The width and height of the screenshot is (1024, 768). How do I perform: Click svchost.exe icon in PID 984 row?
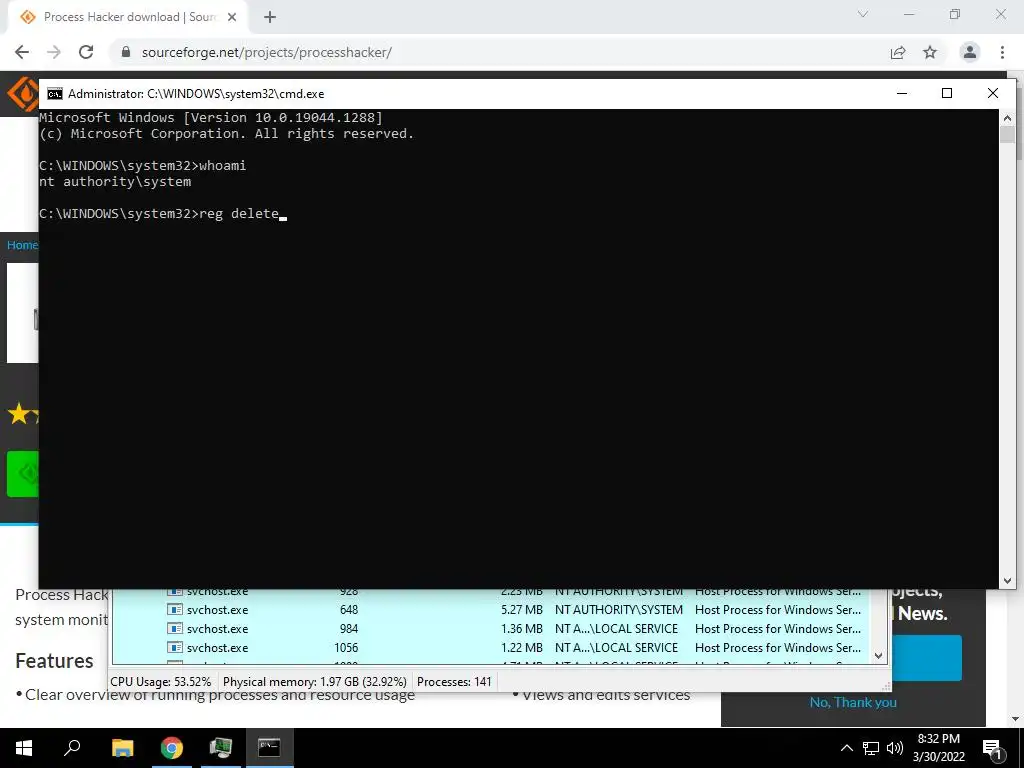coord(174,628)
